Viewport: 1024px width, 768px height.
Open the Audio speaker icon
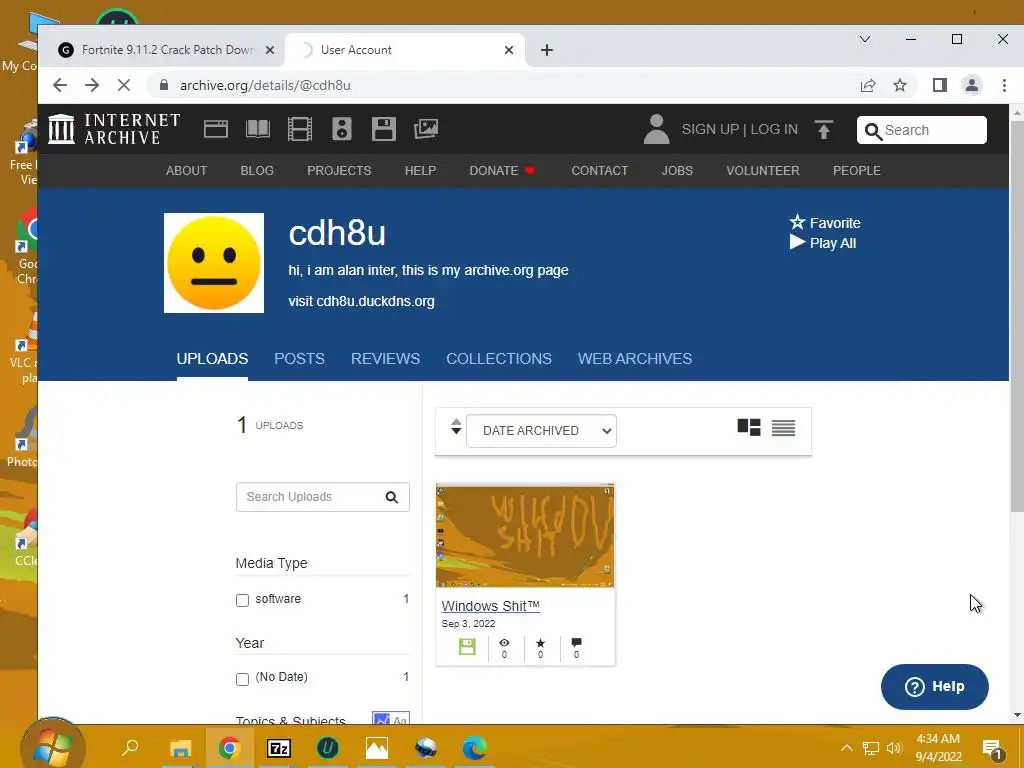[342, 129]
